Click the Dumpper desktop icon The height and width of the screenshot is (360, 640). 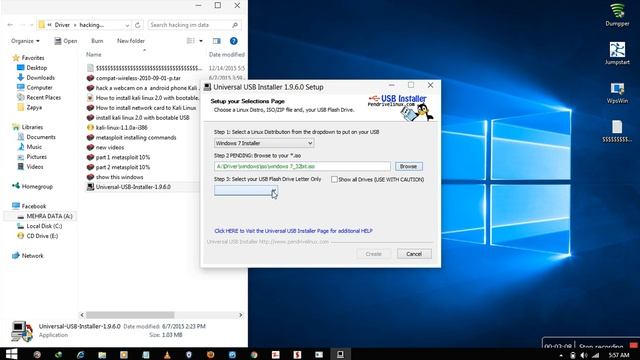coord(617,15)
